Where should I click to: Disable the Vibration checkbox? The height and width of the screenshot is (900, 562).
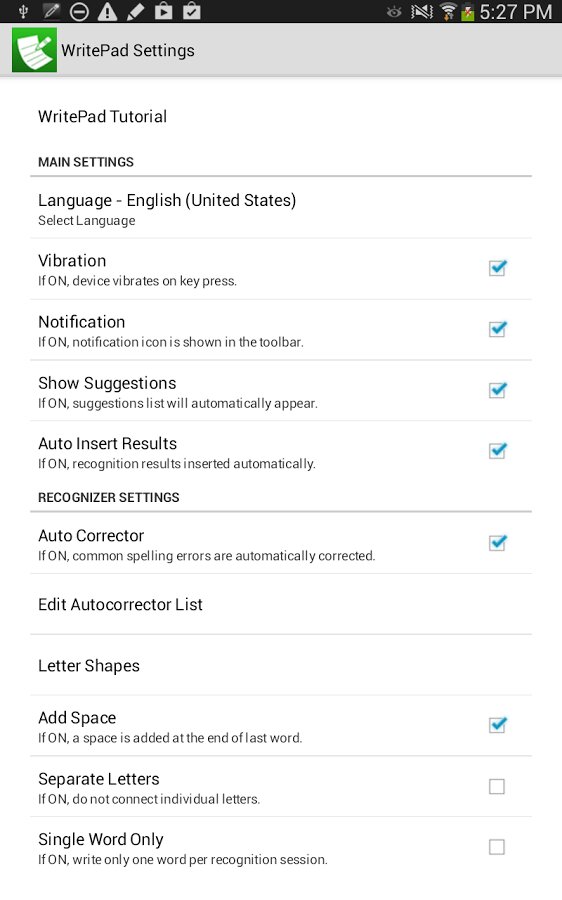coord(497,268)
